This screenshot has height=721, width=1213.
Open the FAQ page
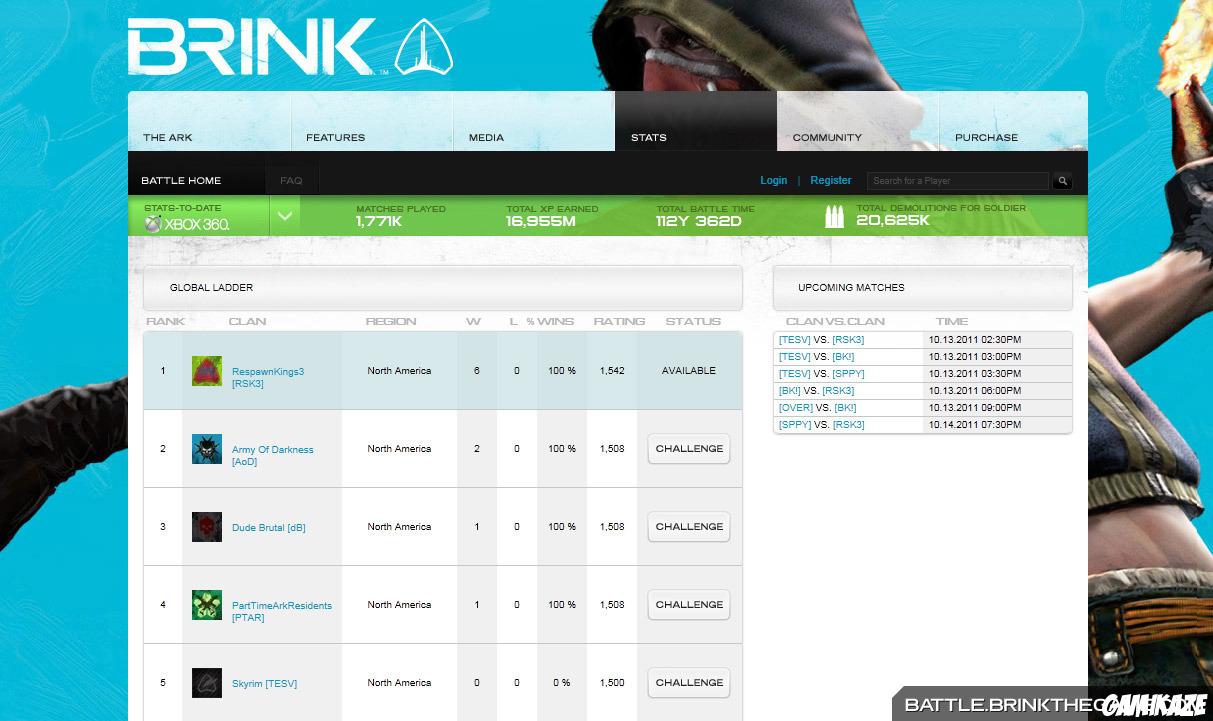point(291,180)
